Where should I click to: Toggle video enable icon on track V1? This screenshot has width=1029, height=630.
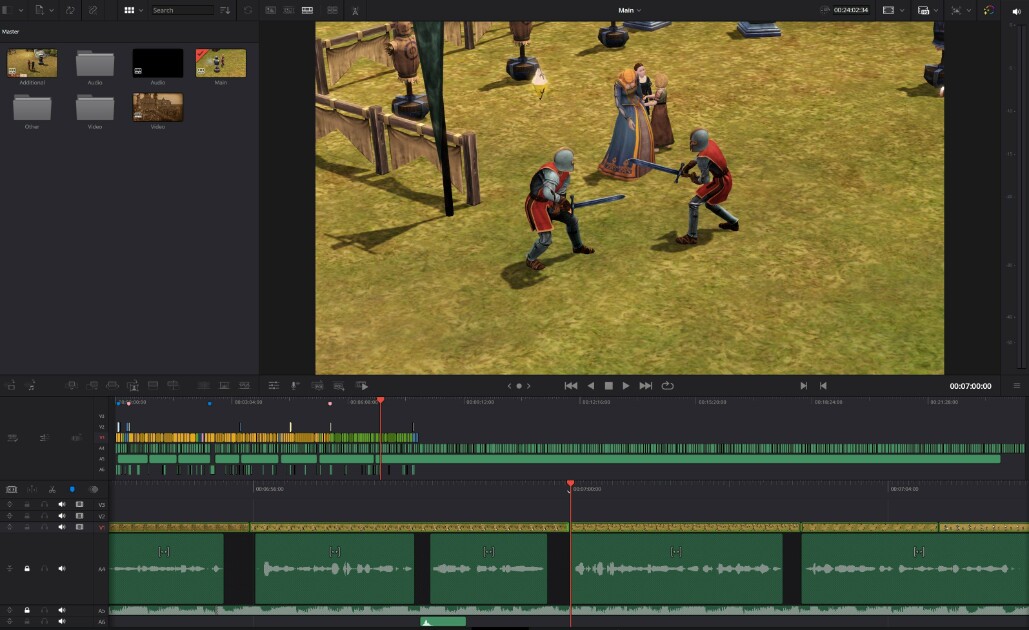[x=79, y=527]
